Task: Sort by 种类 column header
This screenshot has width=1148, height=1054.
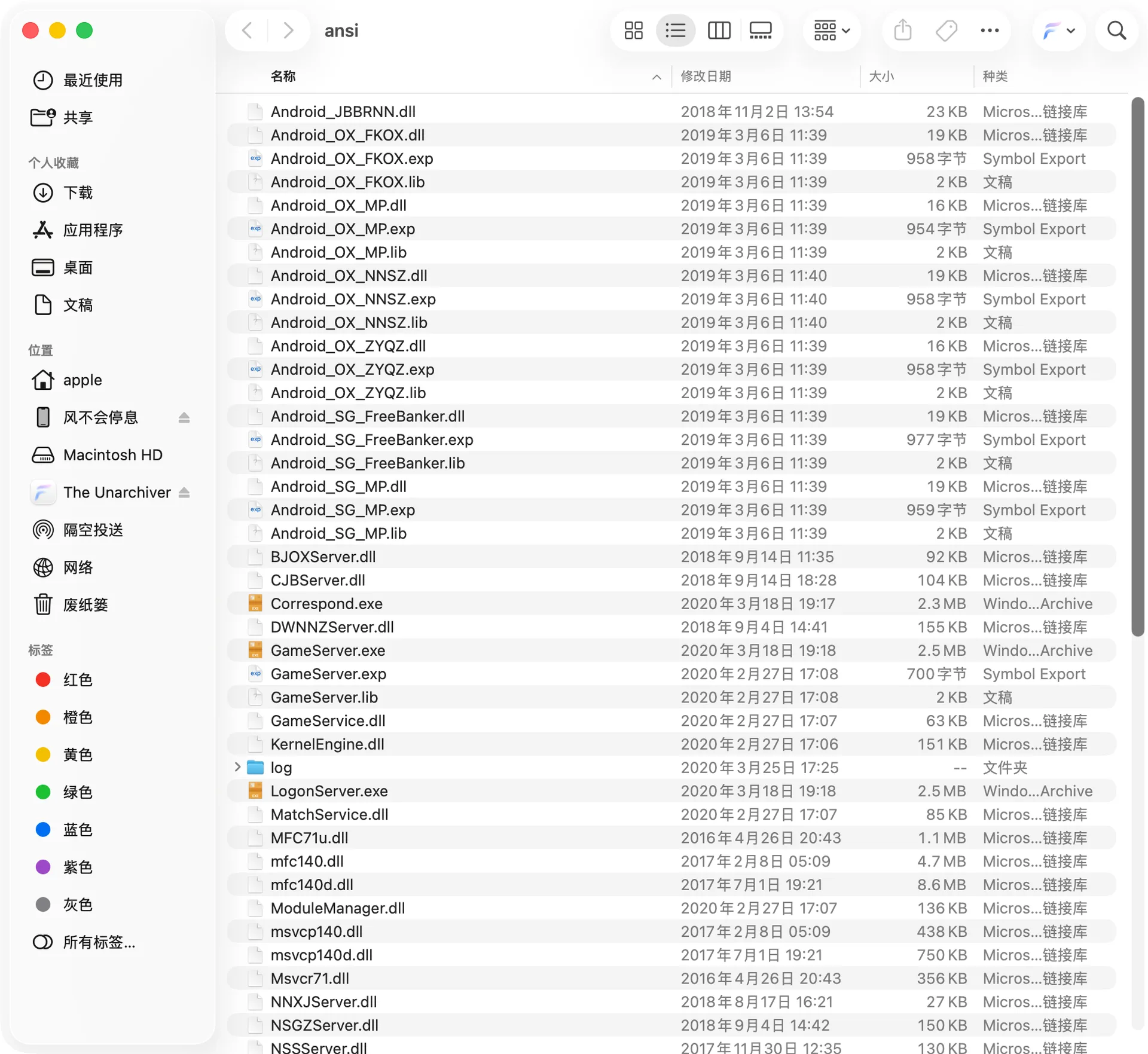Action: click(x=996, y=77)
